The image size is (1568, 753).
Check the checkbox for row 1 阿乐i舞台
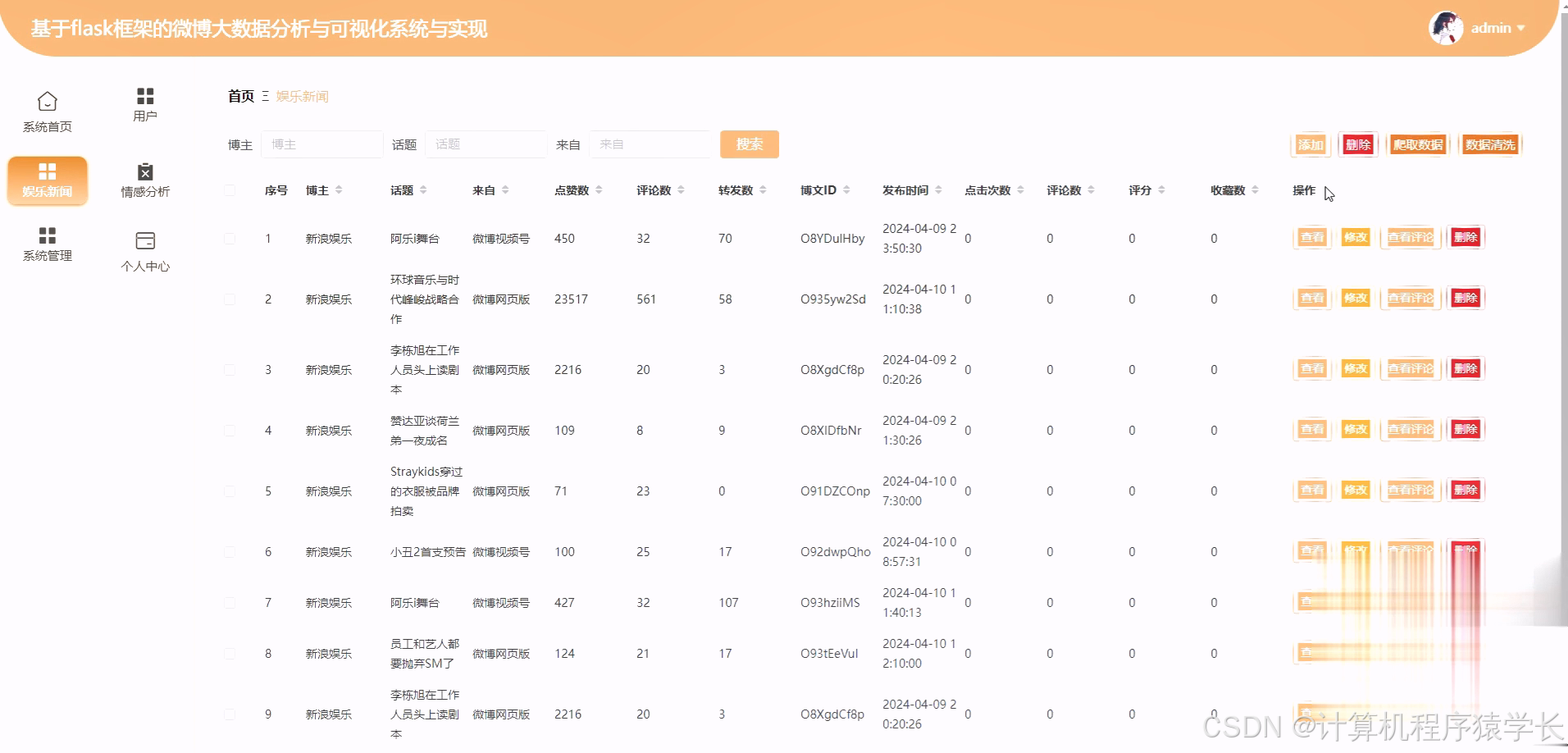point(230,239)
